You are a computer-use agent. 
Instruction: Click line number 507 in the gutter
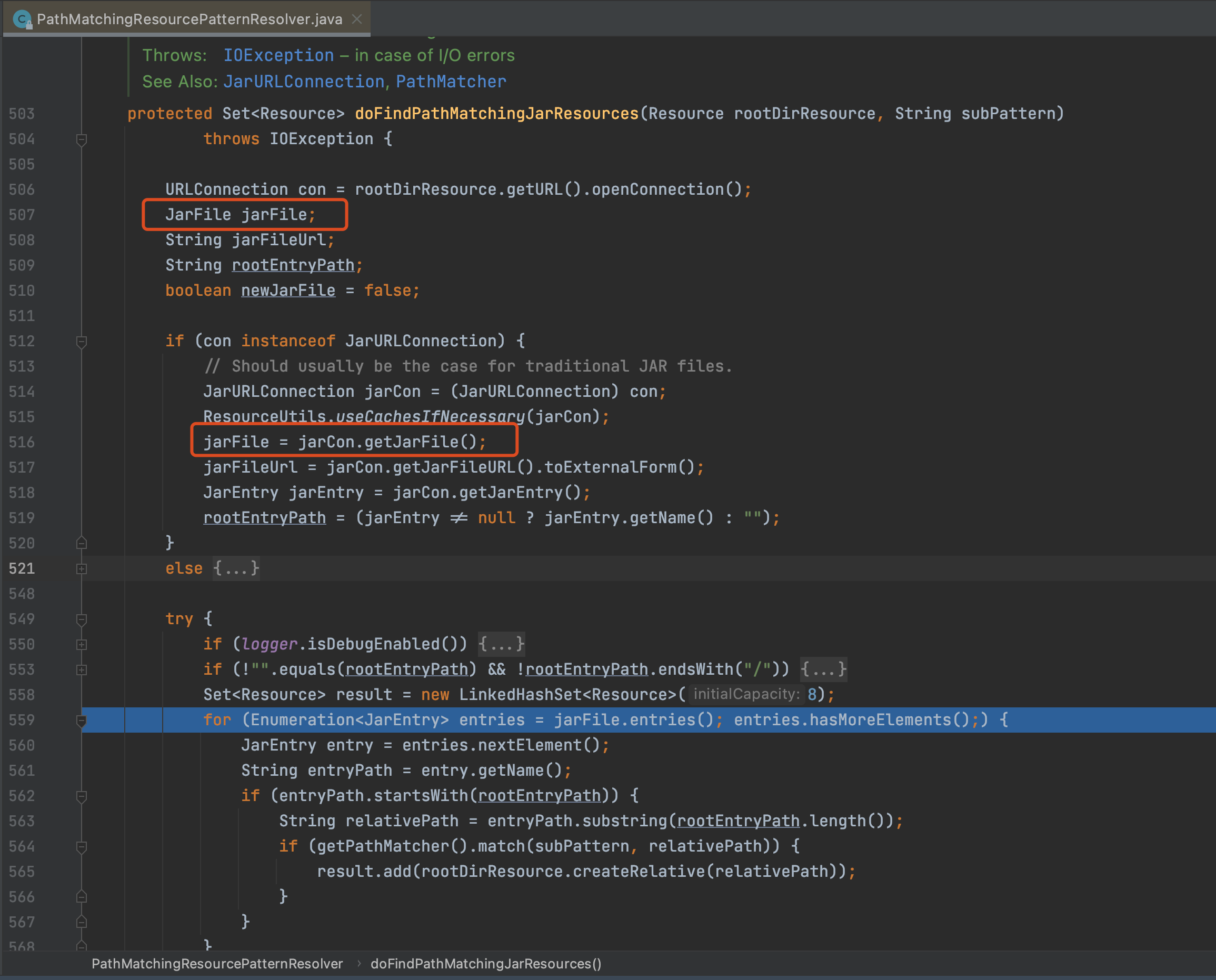pyautogui.click(x=22, y=215)
